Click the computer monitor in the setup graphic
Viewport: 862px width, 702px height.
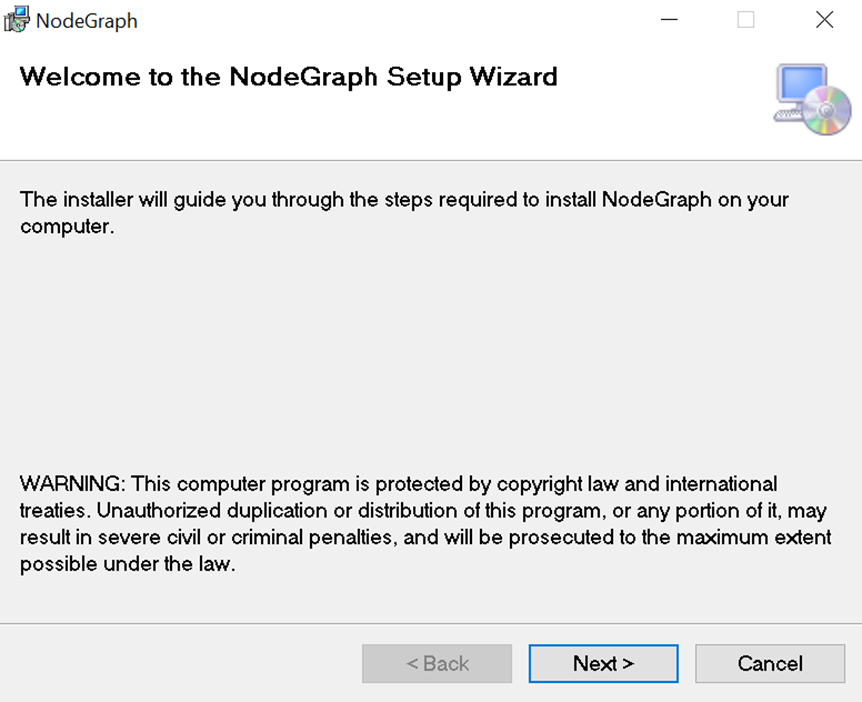point(800,88)
